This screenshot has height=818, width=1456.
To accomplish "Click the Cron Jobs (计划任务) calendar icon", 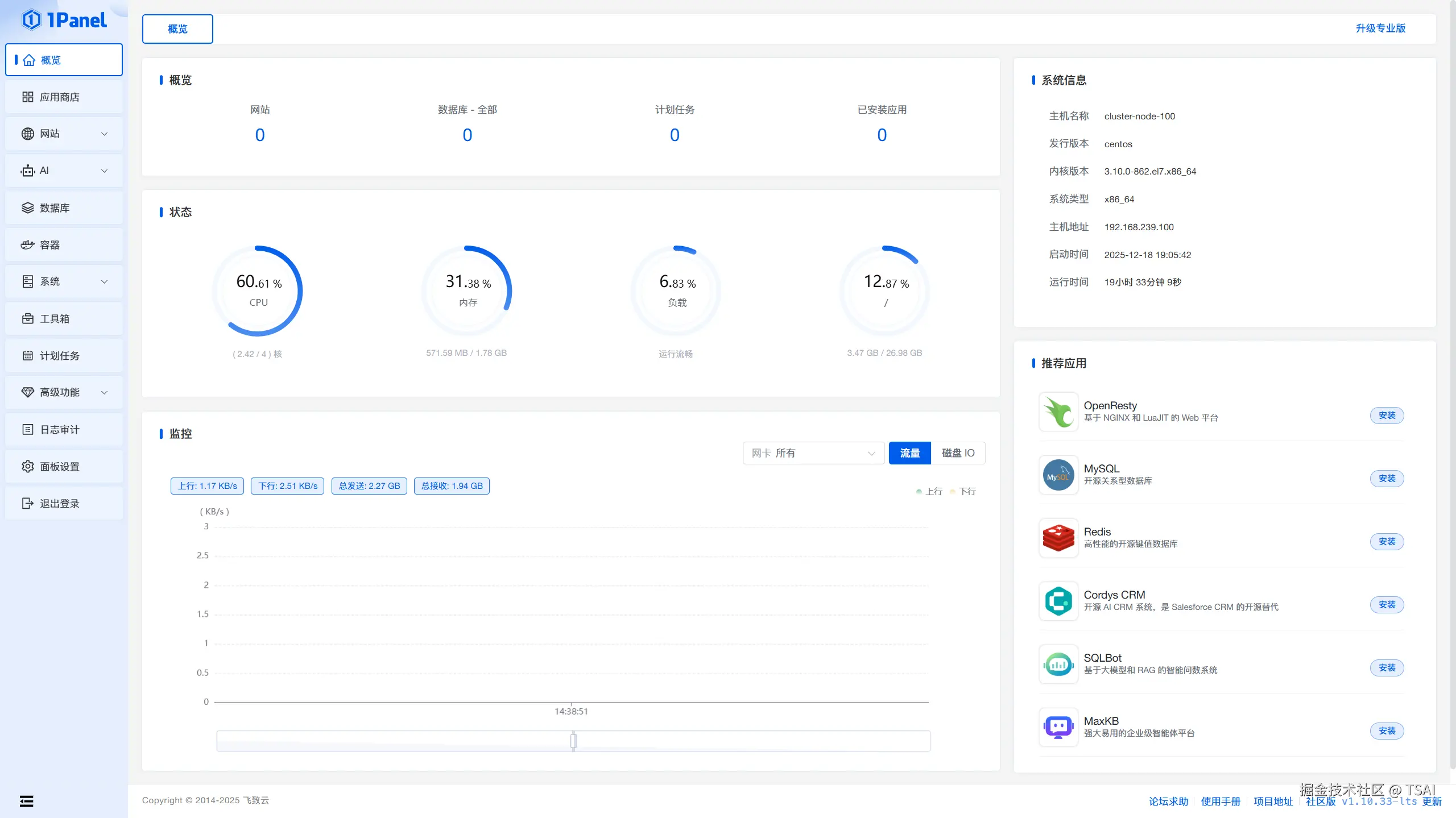I will coord(27,356).
